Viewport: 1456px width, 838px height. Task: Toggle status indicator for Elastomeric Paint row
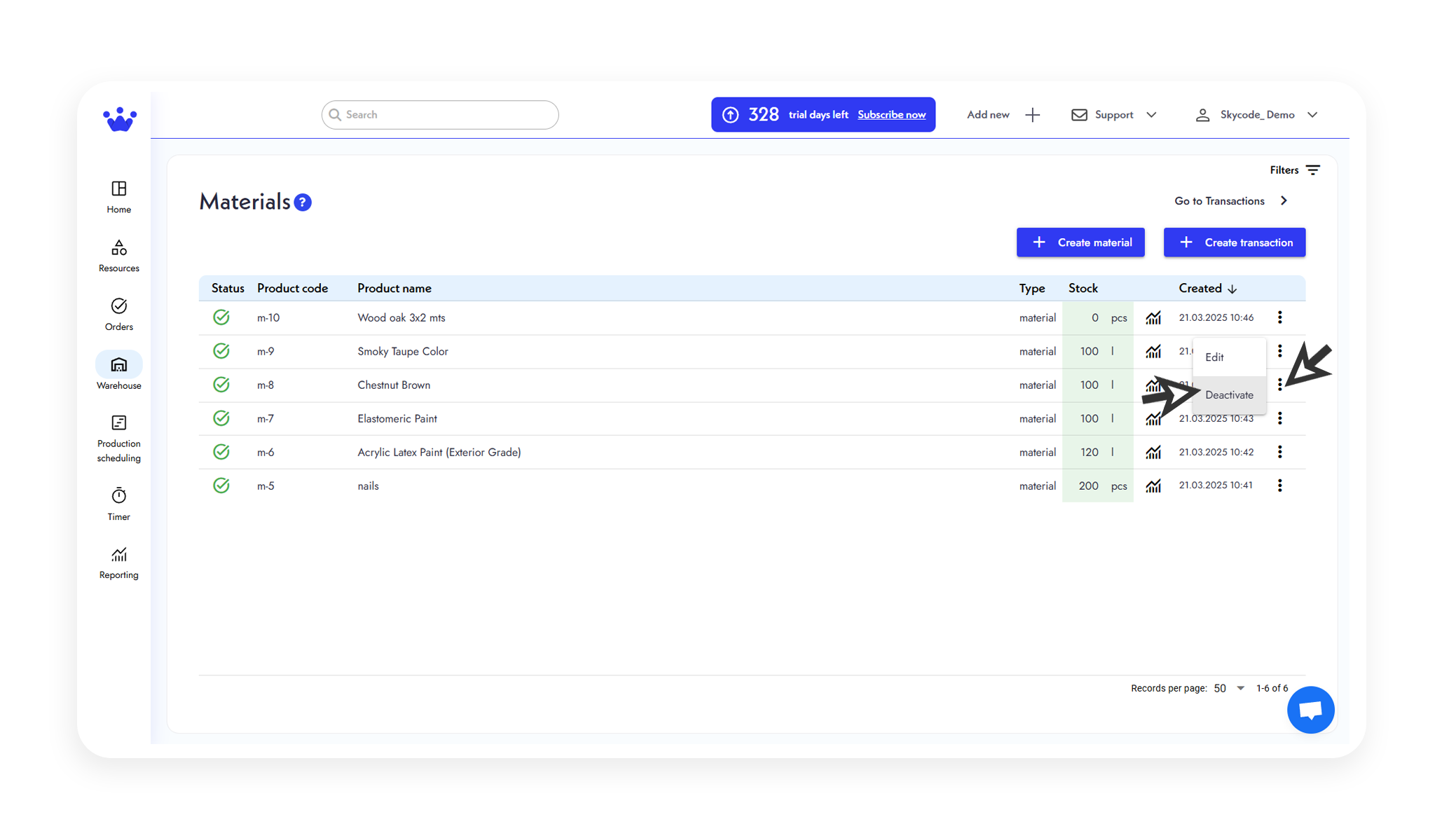click(221, 418)
